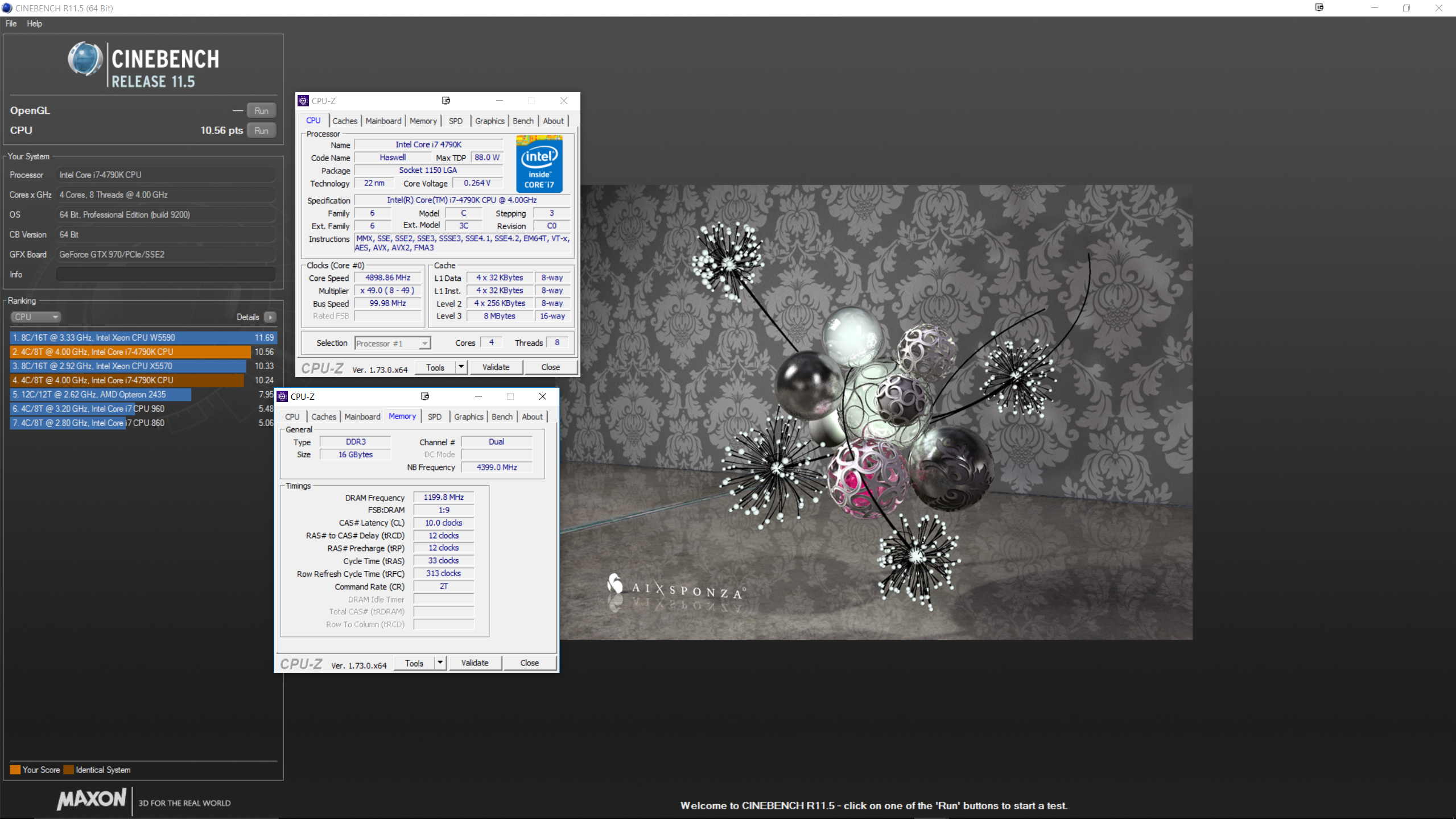Click the Your Score orange legend swatch
1456x819 pixels.
15,770
